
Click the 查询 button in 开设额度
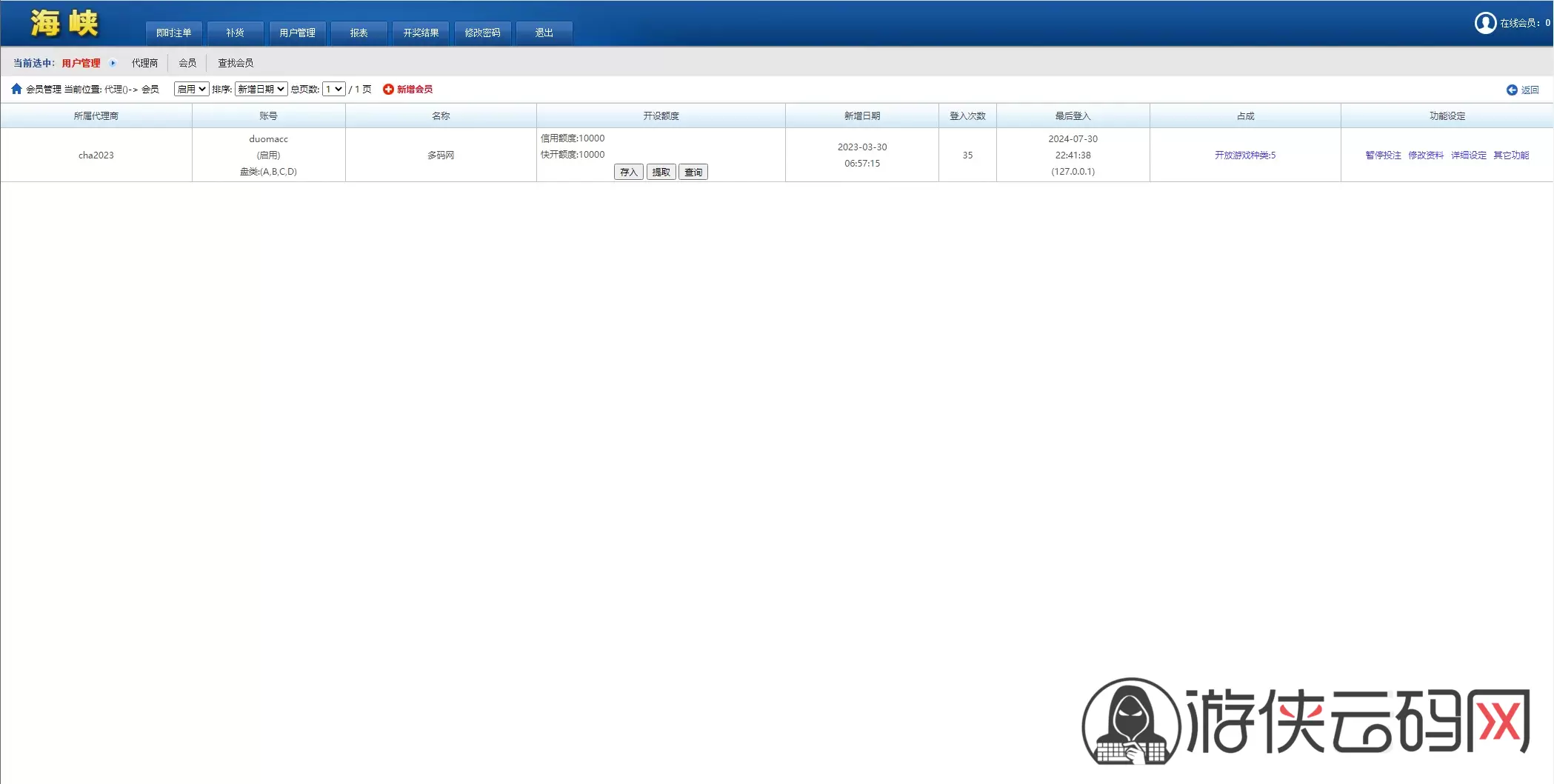coord(693,172)
